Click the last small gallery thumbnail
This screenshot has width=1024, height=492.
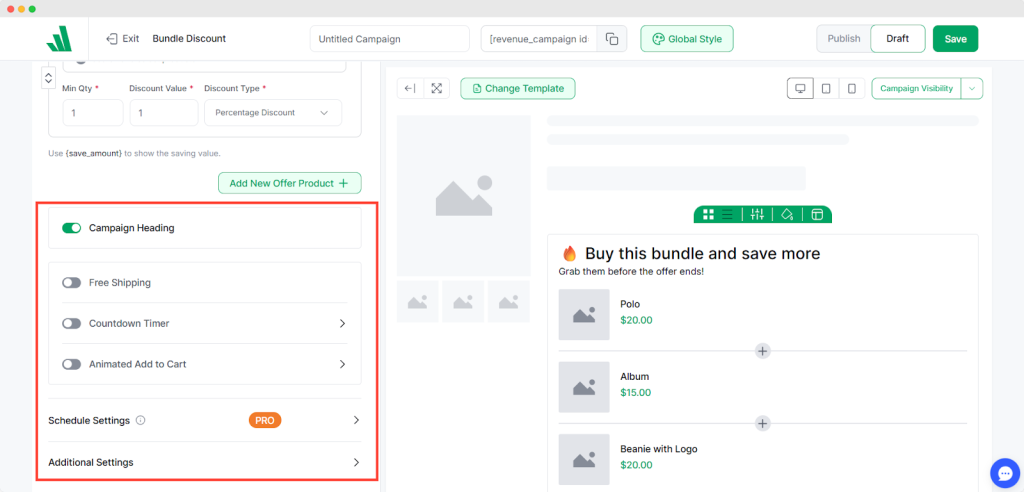(x=509, y=302)
